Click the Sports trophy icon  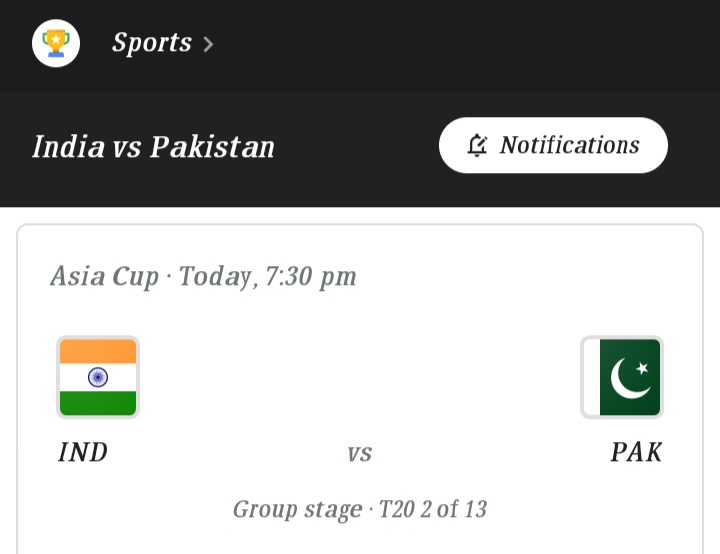point(56,43)
